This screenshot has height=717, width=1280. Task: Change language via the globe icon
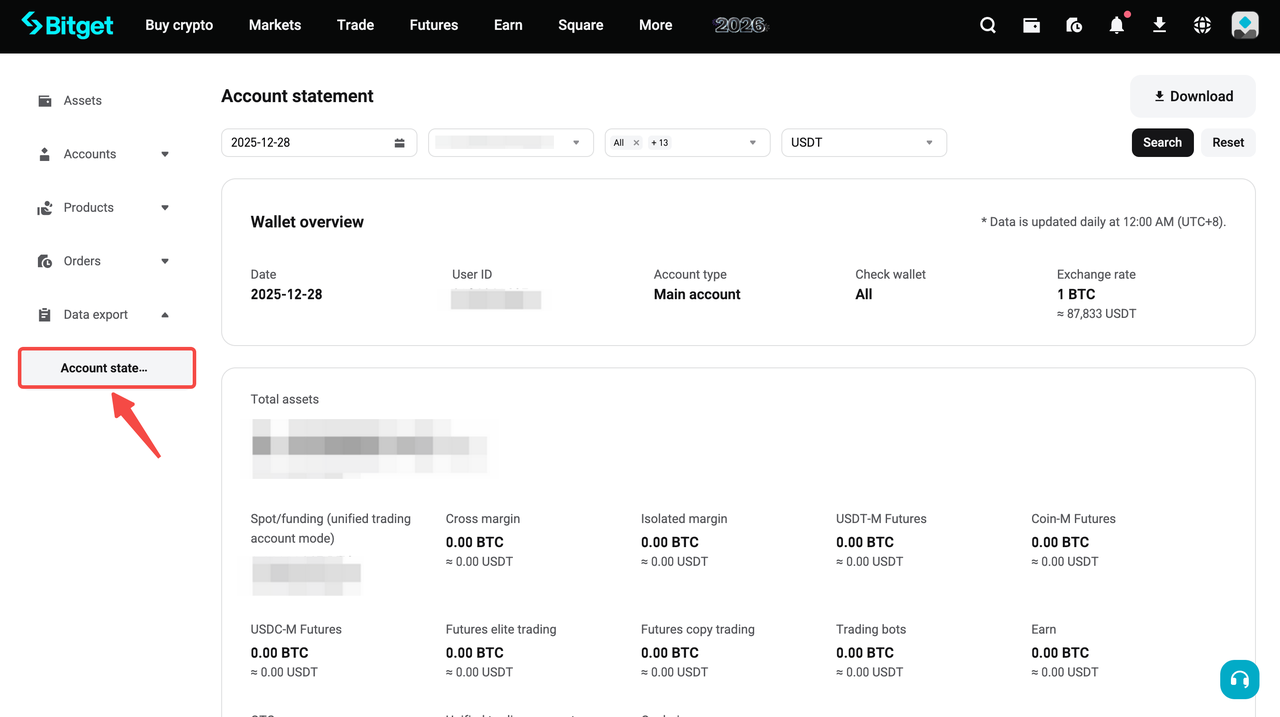(x=1201, y=25)
